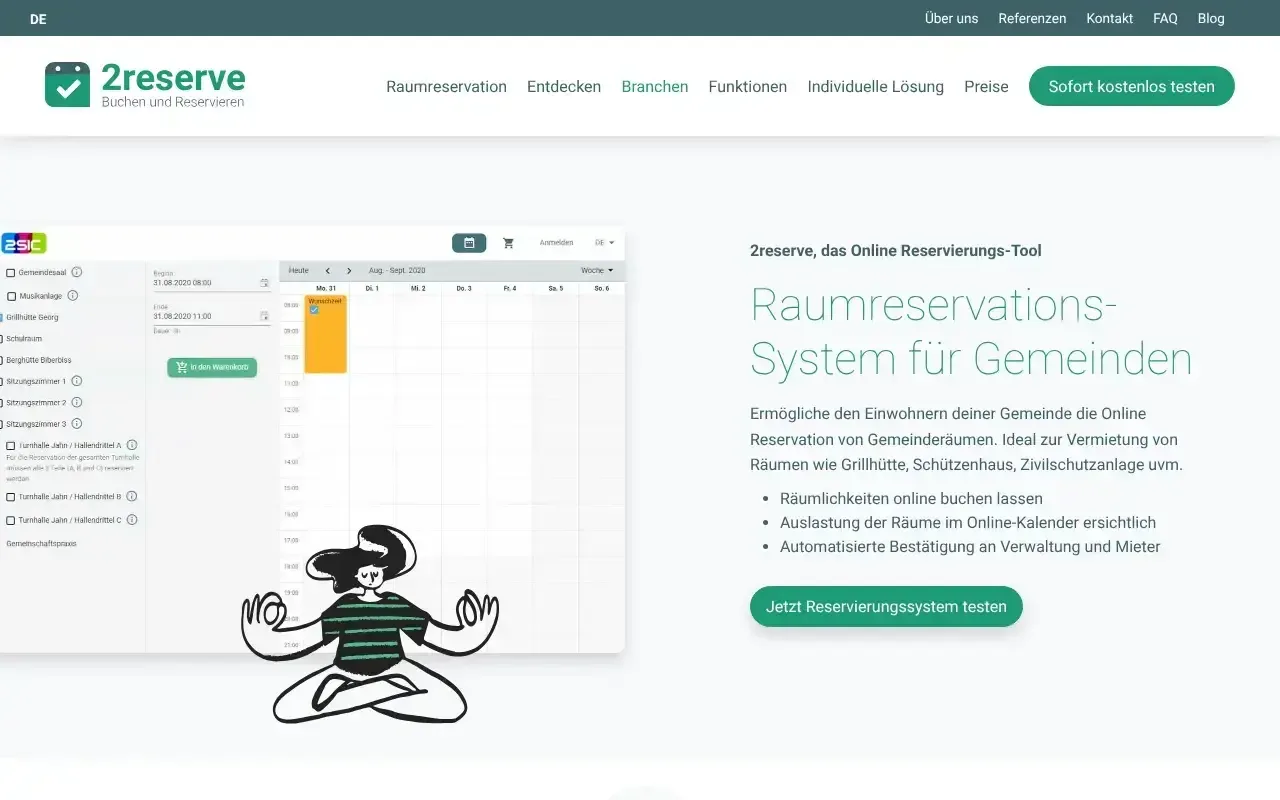The width and height of the screenshot is (1280, 800).
Task: Advance to next week with right arrow
Action: [349, 271]
